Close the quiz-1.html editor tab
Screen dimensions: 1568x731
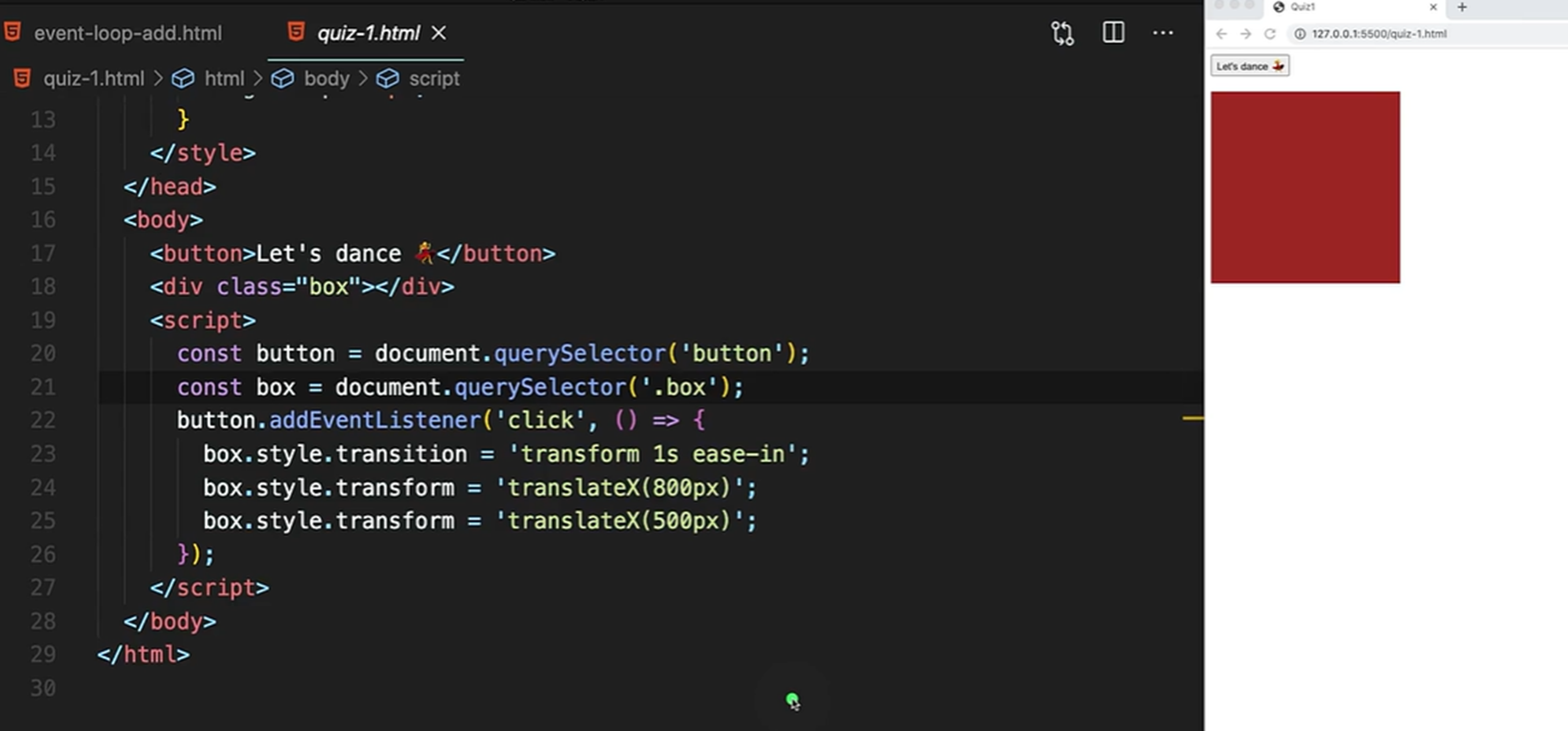(x=439, y=33)
